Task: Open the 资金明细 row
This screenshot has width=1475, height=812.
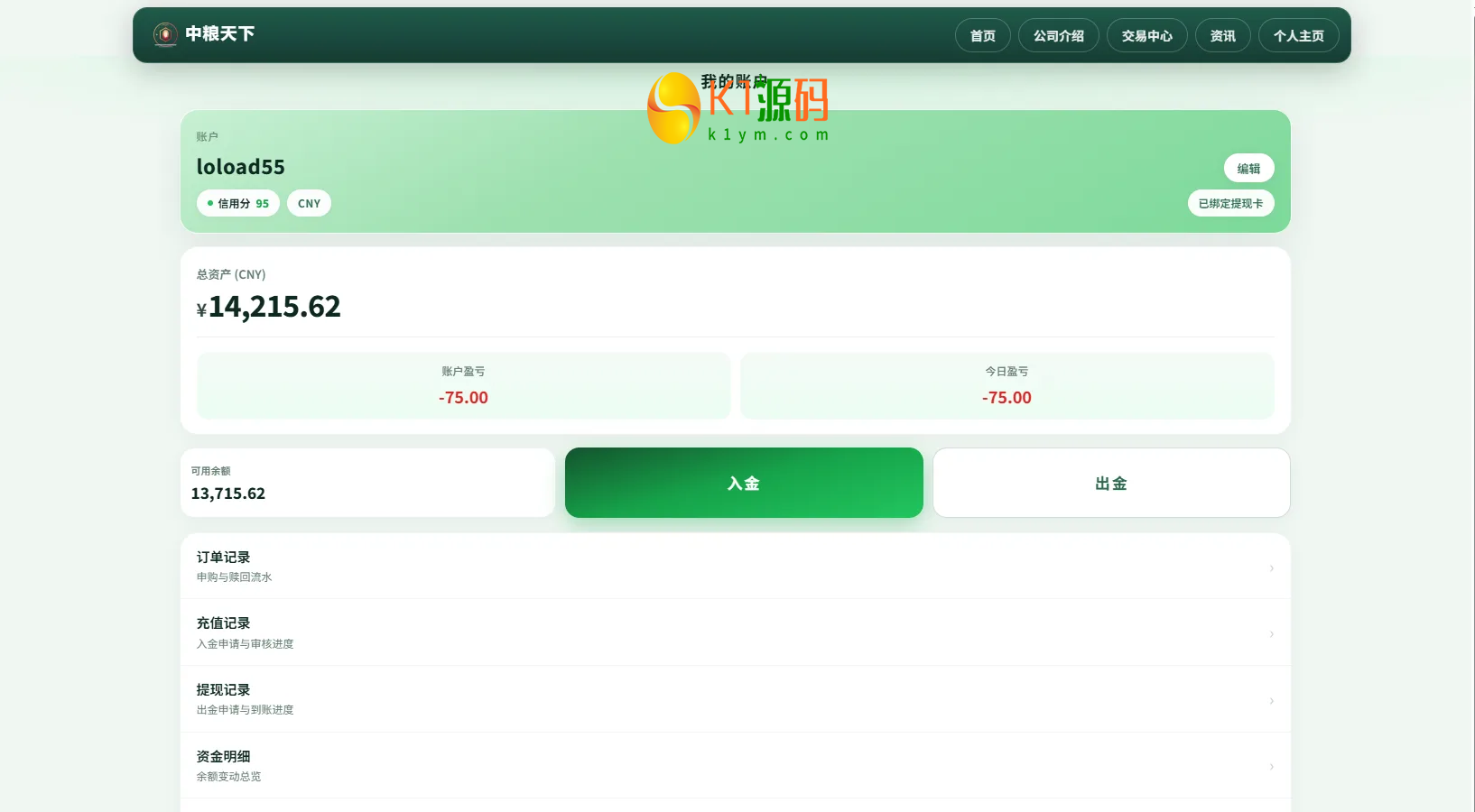Action: 736,765
